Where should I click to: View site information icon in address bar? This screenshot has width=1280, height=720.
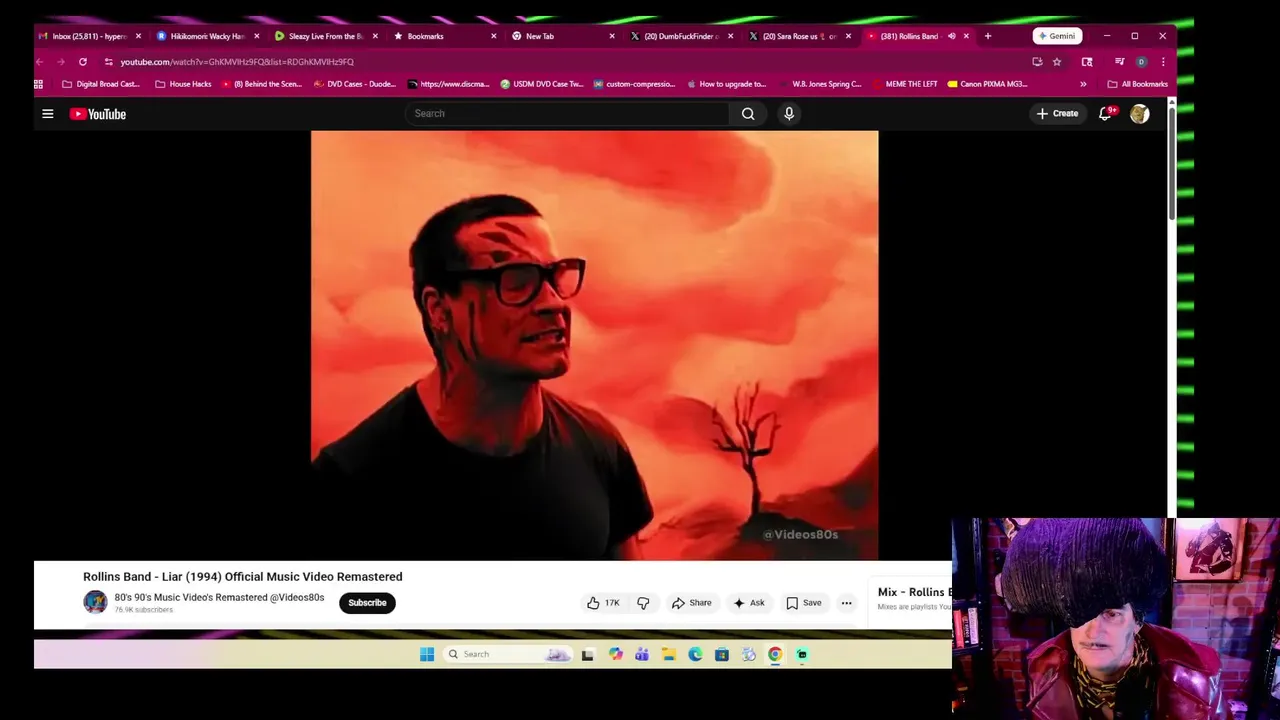(108, 62)
